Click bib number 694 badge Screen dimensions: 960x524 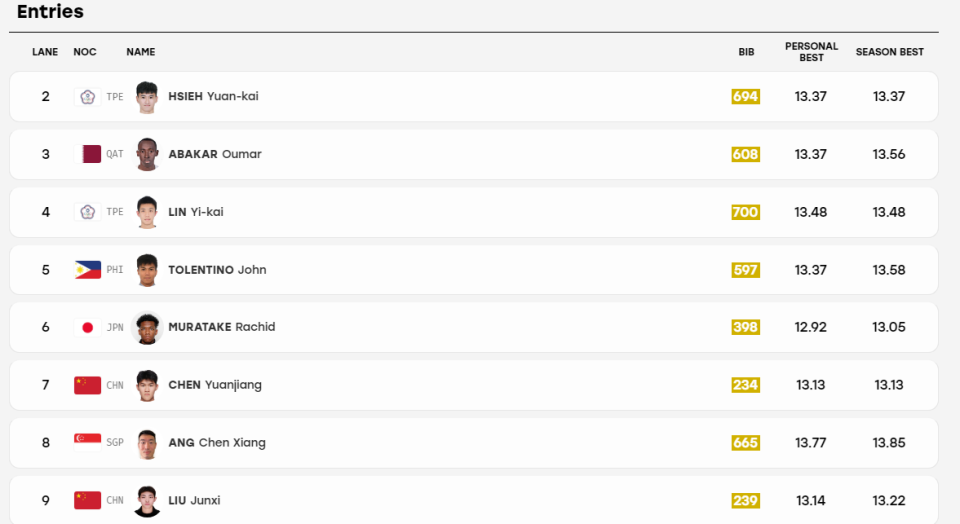745,97
